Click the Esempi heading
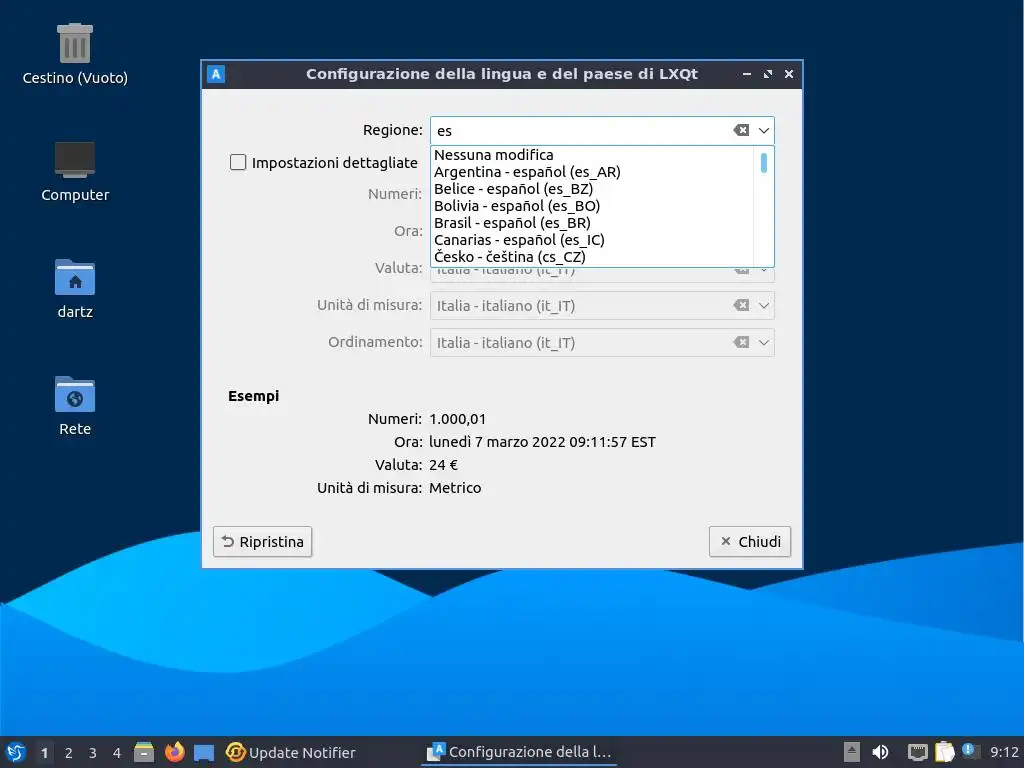This screenshot has height=768, width=1024. pyautogui.click(x=253, y=396)
